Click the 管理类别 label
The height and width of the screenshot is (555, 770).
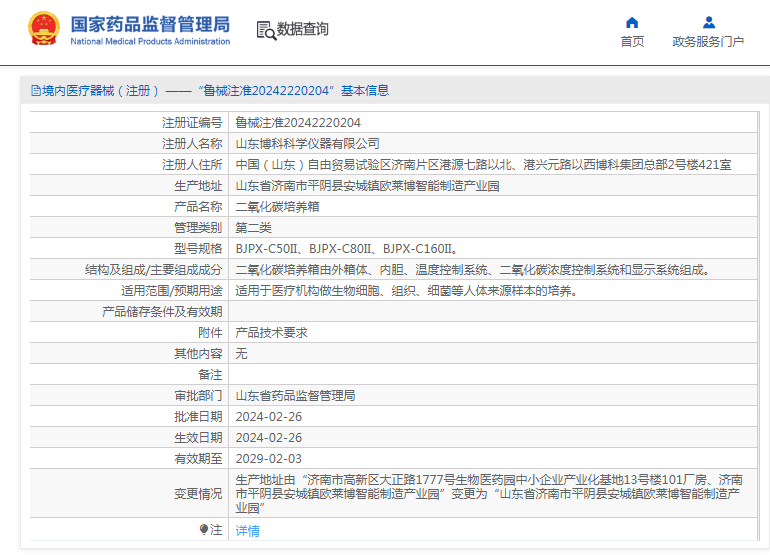(x=198, y=228)
